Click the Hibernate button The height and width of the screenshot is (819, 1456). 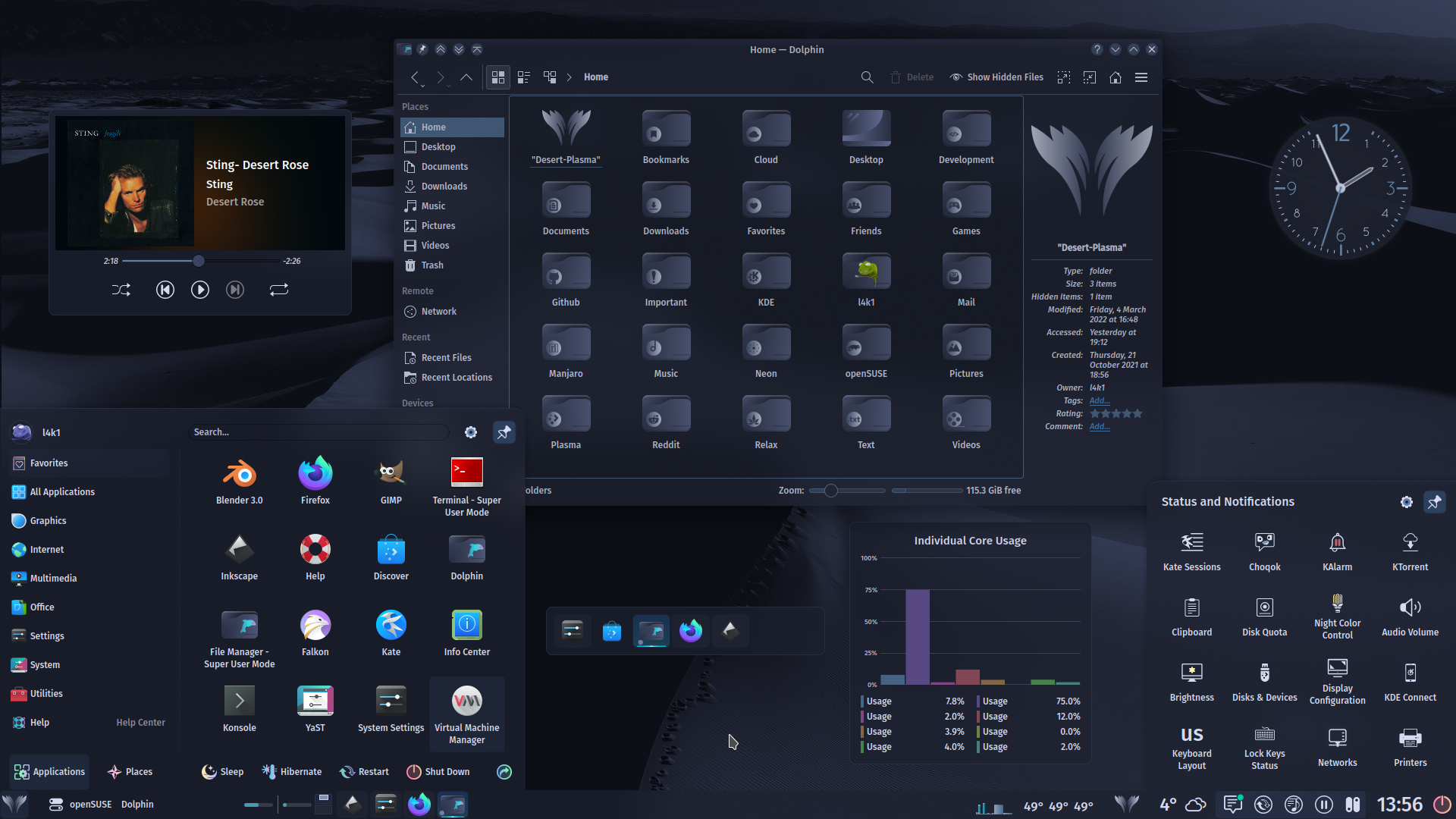292,772
